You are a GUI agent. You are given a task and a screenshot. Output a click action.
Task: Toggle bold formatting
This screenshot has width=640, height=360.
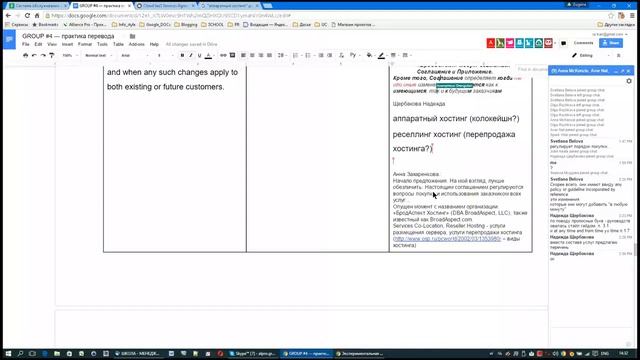pos(182,56)
